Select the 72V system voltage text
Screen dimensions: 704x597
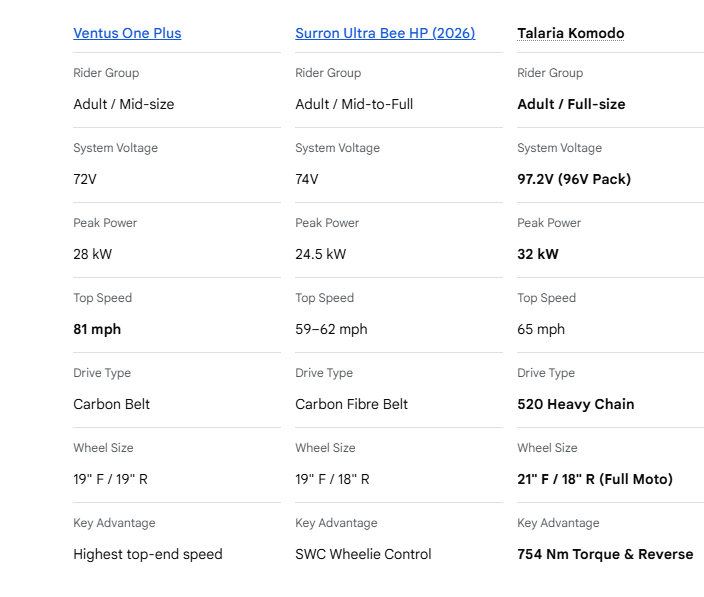(85, 179)
